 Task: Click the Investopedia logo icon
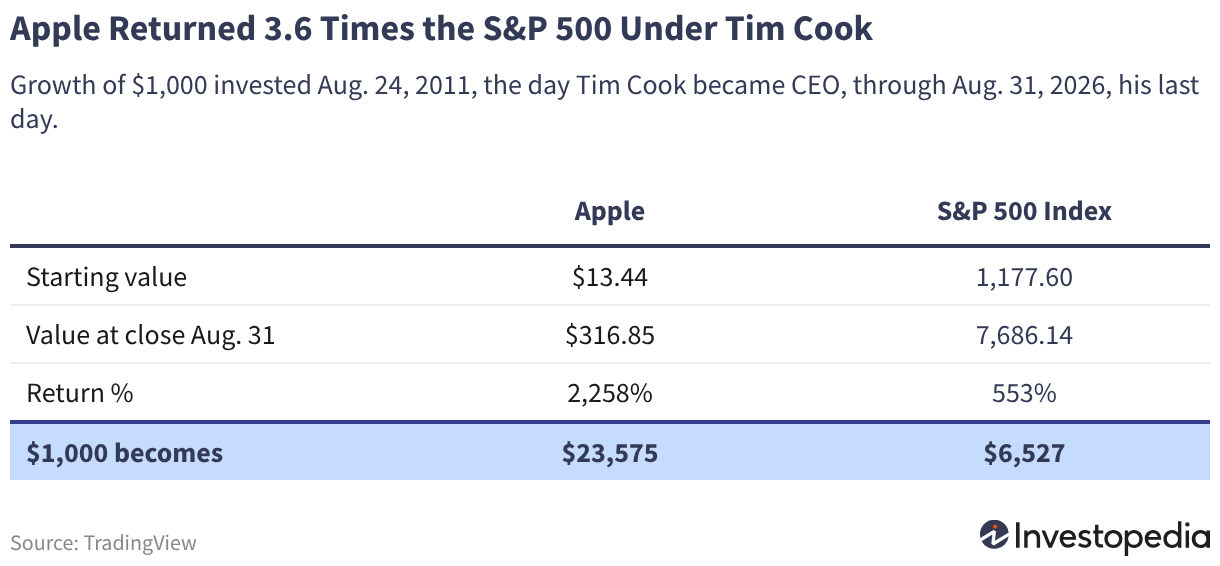[994, 535]
